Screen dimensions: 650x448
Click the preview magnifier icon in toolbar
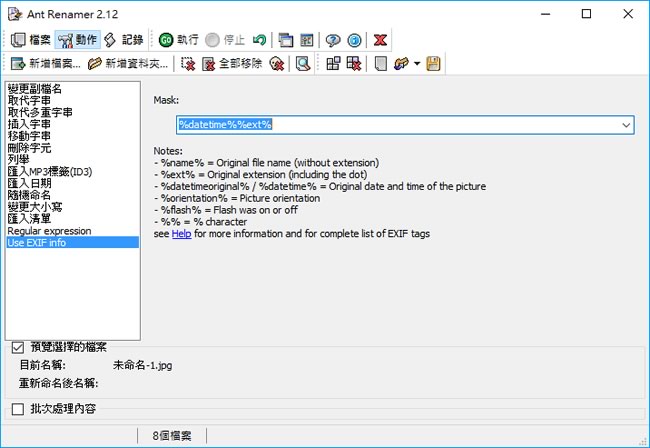pyautogui.click(x=302, y=64)
